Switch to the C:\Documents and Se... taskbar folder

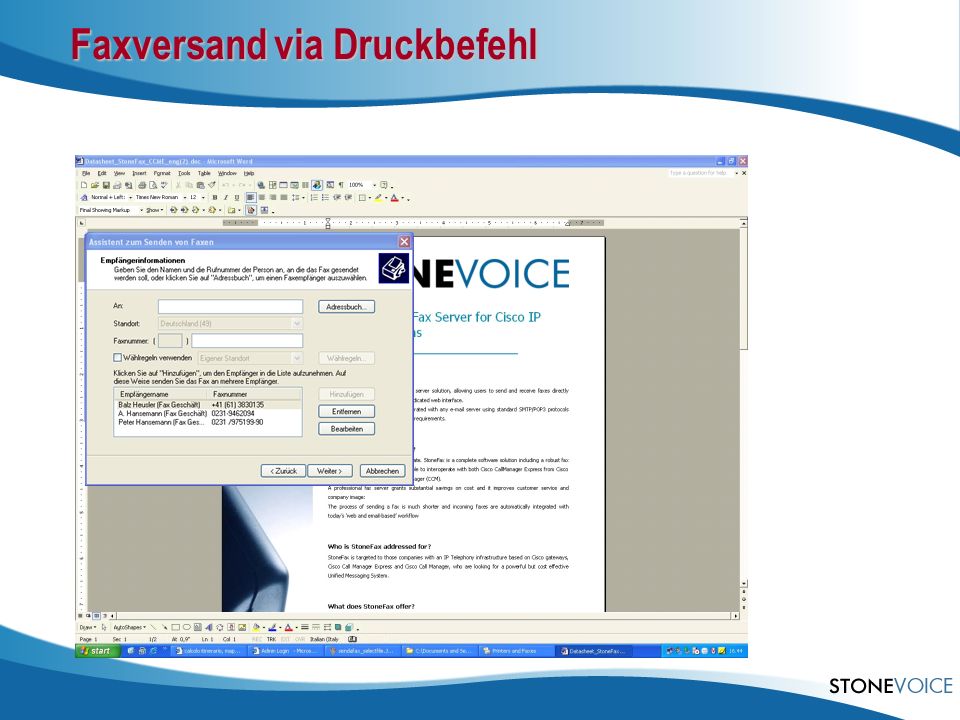(438, 651)
